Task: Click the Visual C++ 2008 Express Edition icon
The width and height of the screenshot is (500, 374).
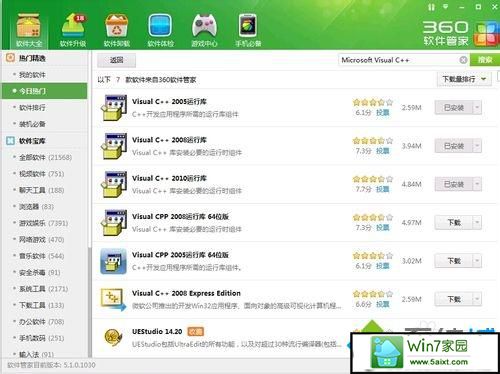Action: click(x=114, y=299)
